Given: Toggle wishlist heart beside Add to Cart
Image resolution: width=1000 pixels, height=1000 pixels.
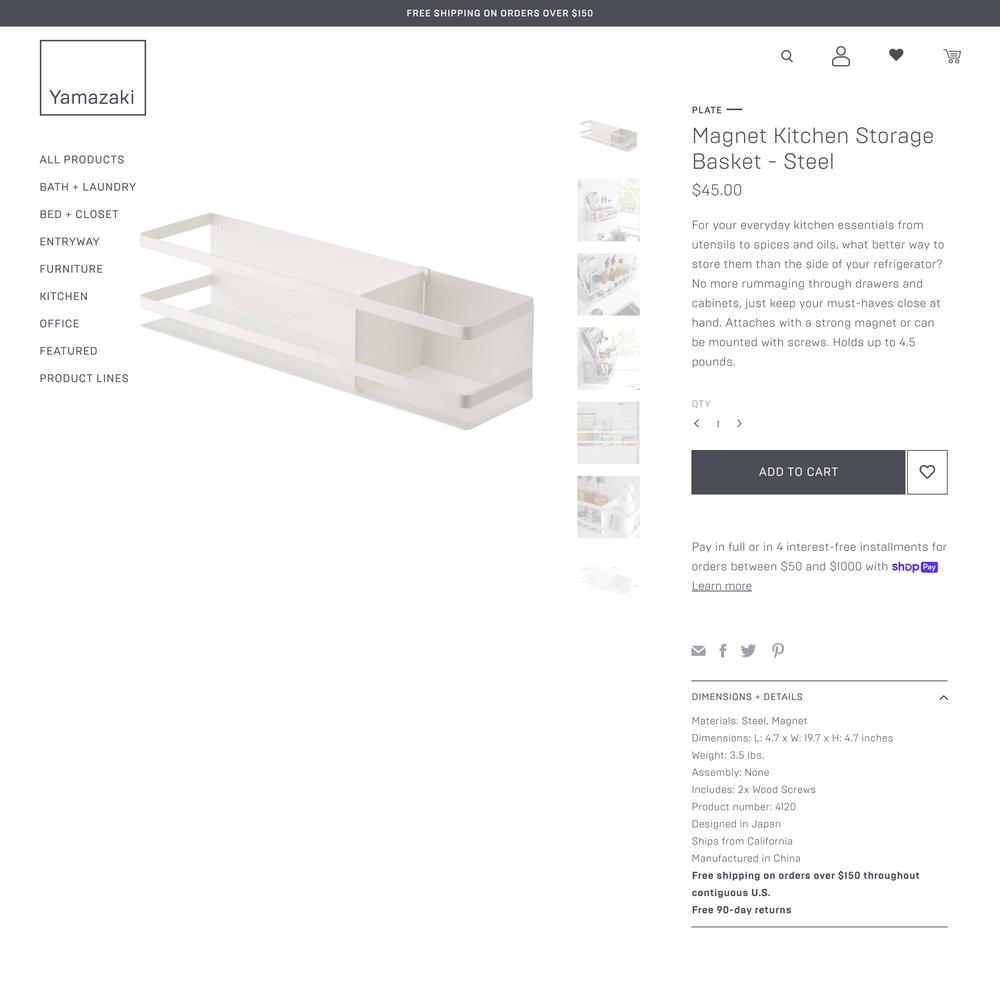Looking at the screenshot, I should click(927, 472).
